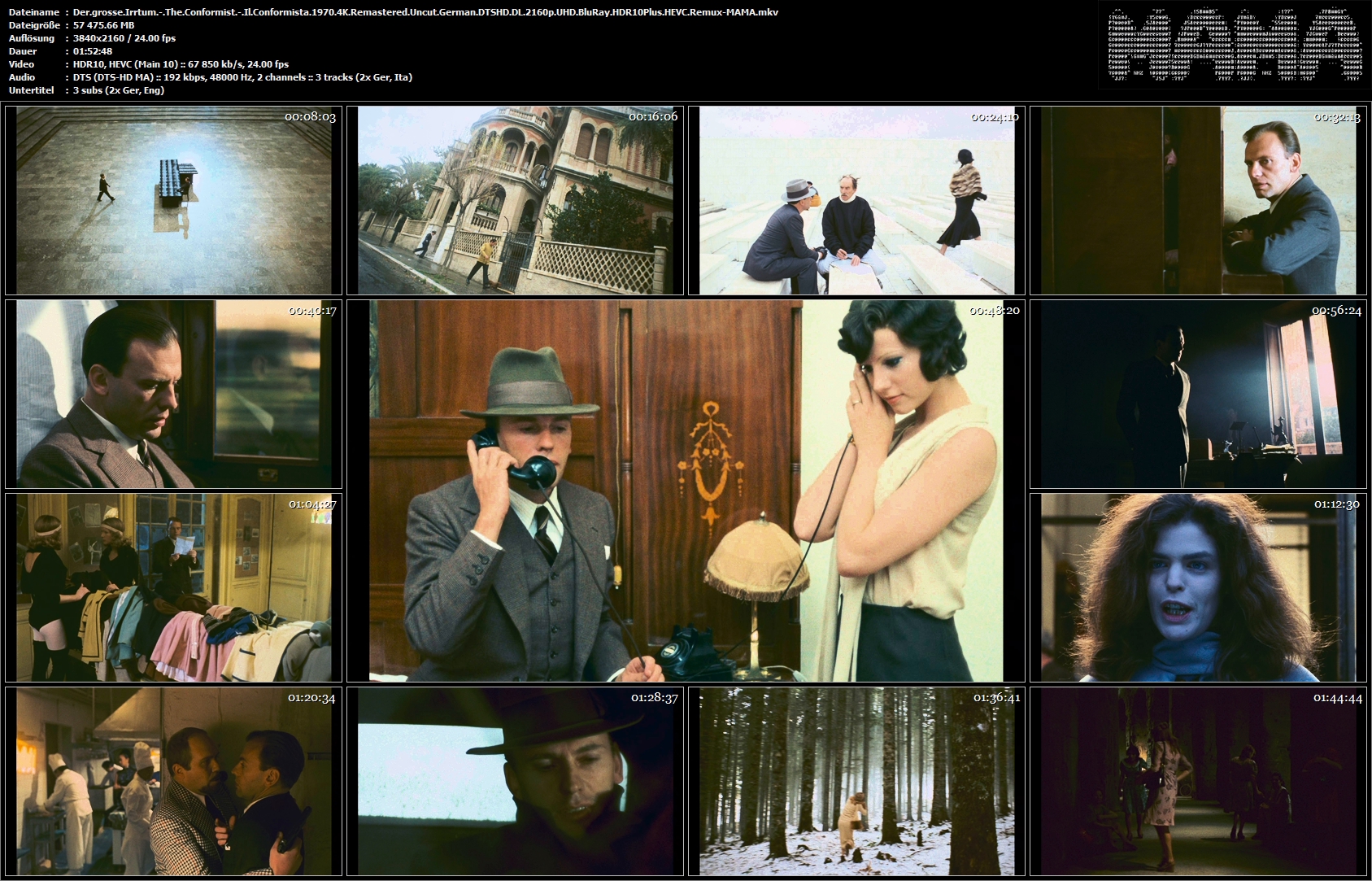1372x881 pixels.
Task: Click the timestamp 01:36:41 label
Action: [x=996, y=697]
